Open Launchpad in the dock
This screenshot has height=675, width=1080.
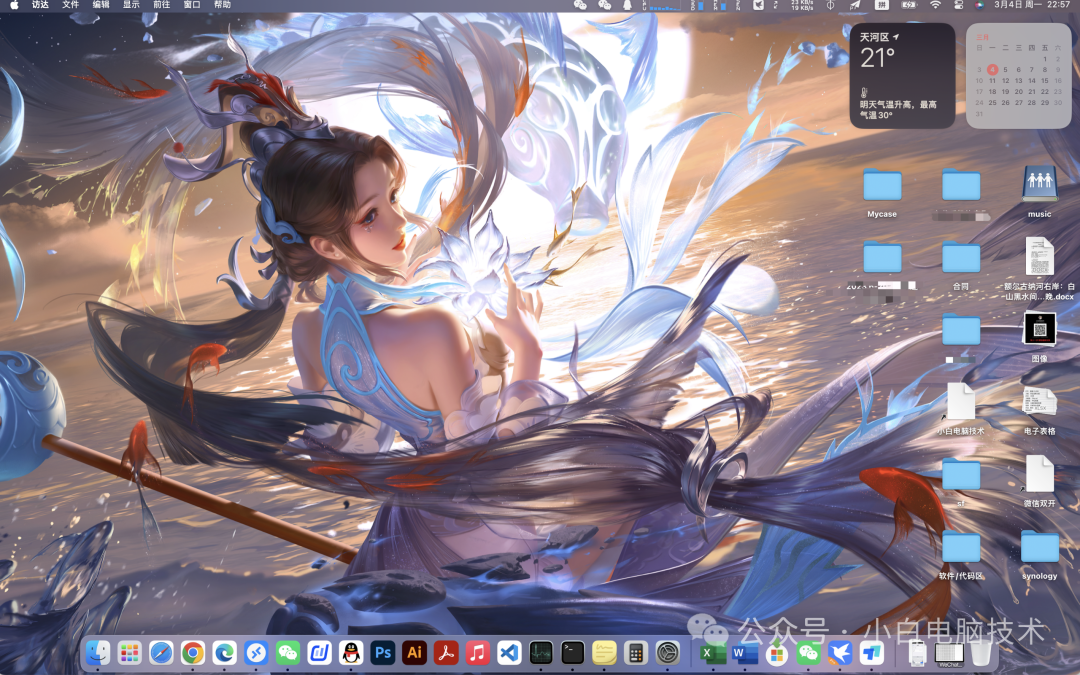129,652
